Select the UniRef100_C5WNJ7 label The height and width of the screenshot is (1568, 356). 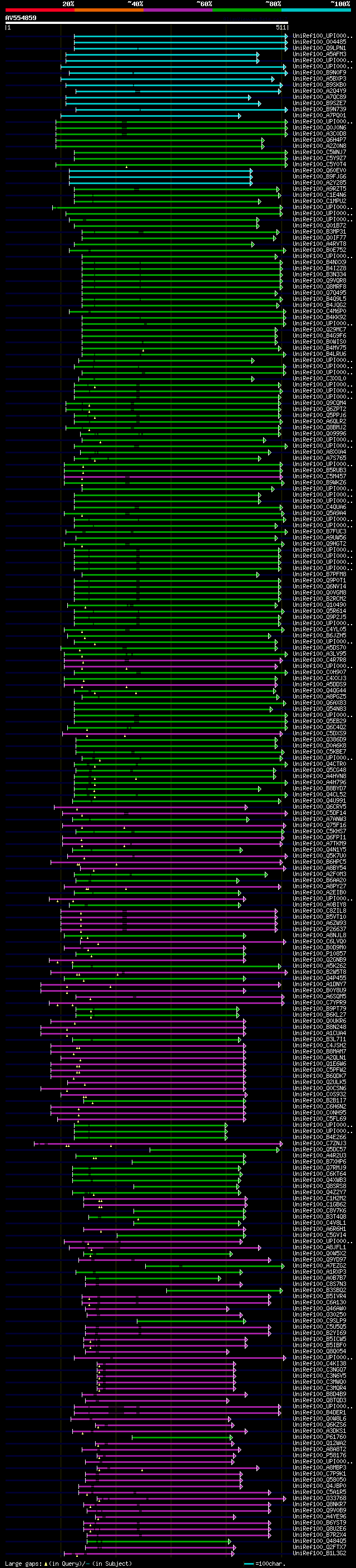point(319,152)
